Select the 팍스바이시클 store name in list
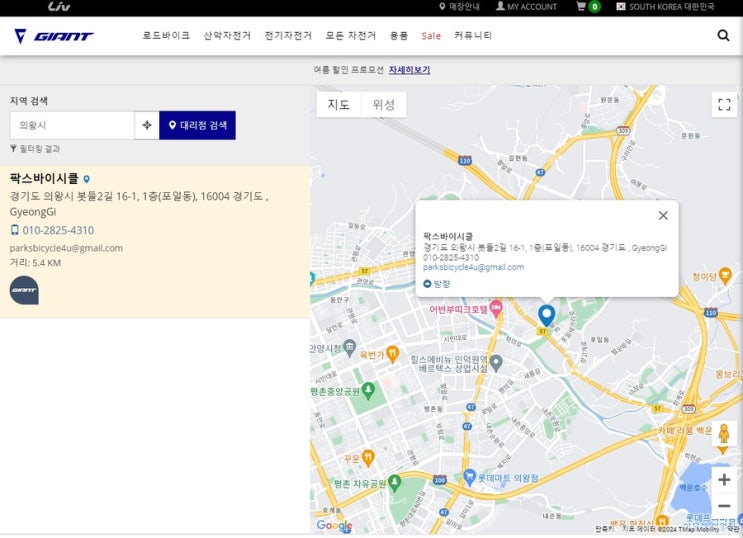 pos(44,179)
